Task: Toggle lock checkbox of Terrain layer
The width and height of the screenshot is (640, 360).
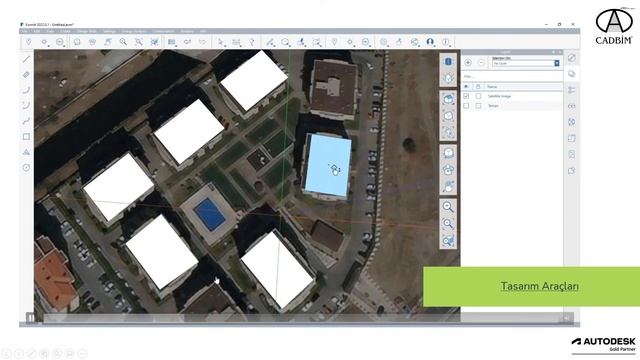Action: click(x=478, y=106)
